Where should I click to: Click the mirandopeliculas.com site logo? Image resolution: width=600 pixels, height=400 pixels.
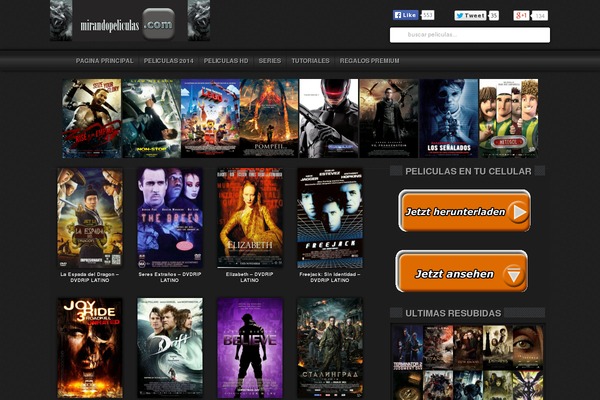[130, 20]
